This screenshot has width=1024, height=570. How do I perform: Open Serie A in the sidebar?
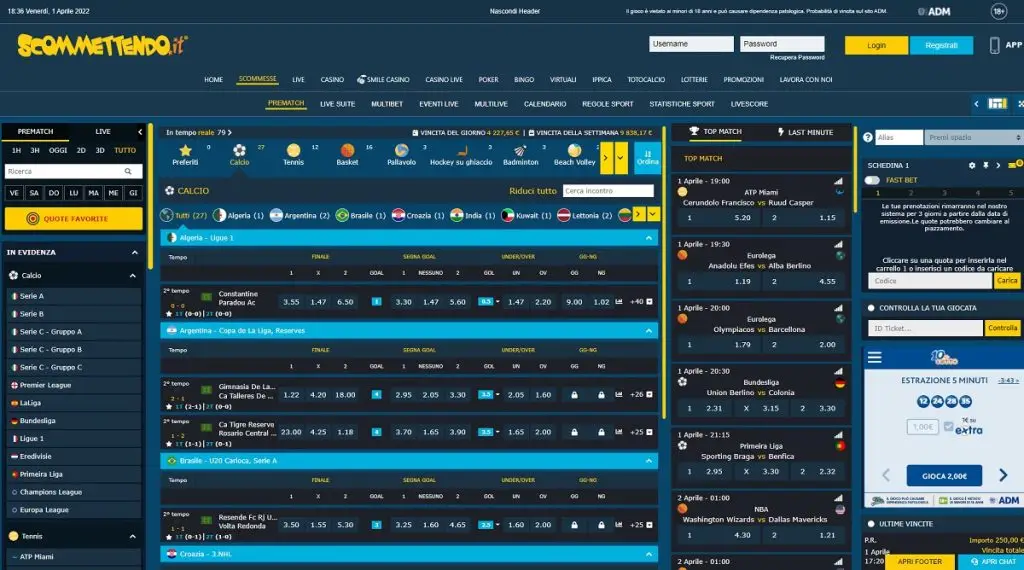pos(73,296)
